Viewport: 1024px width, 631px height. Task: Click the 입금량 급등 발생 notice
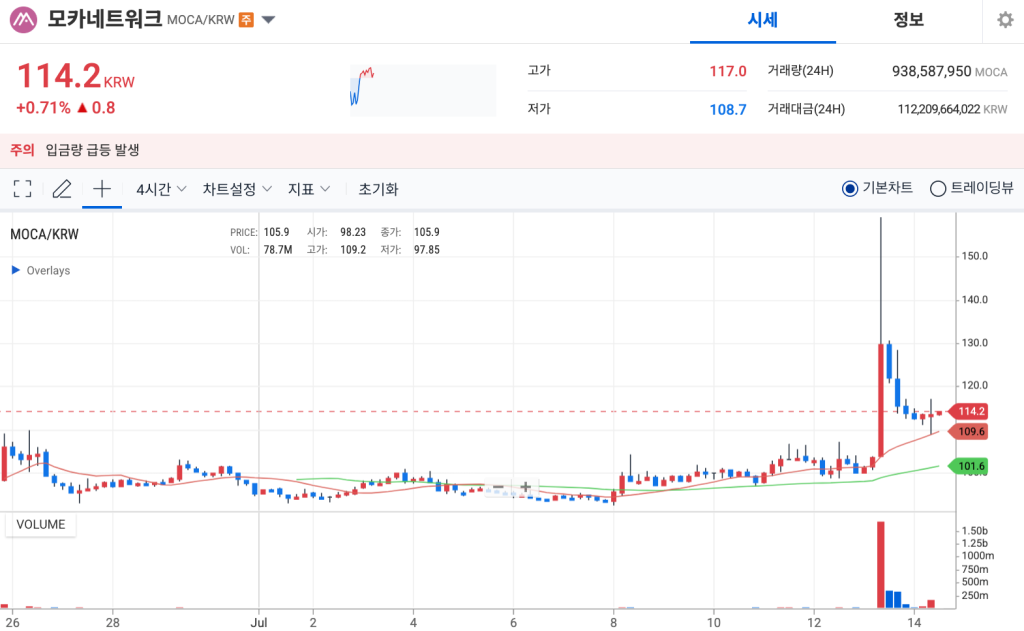click(92, 150)
